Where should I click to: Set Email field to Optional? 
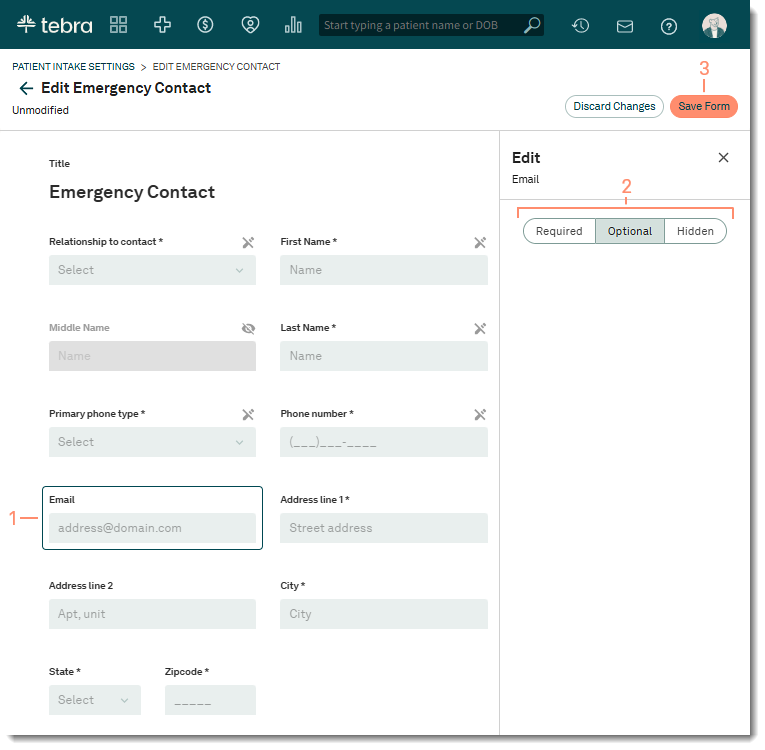(629, 231)
